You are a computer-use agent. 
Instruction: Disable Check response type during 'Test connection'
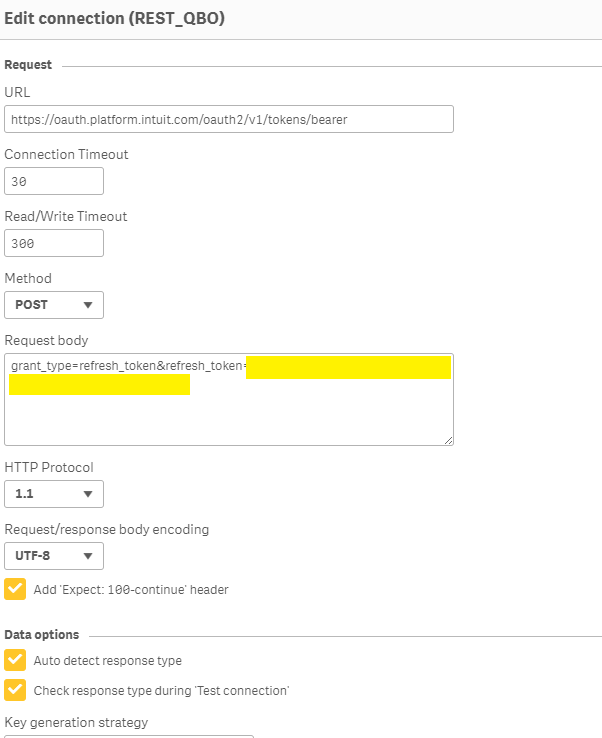point(15,690)
